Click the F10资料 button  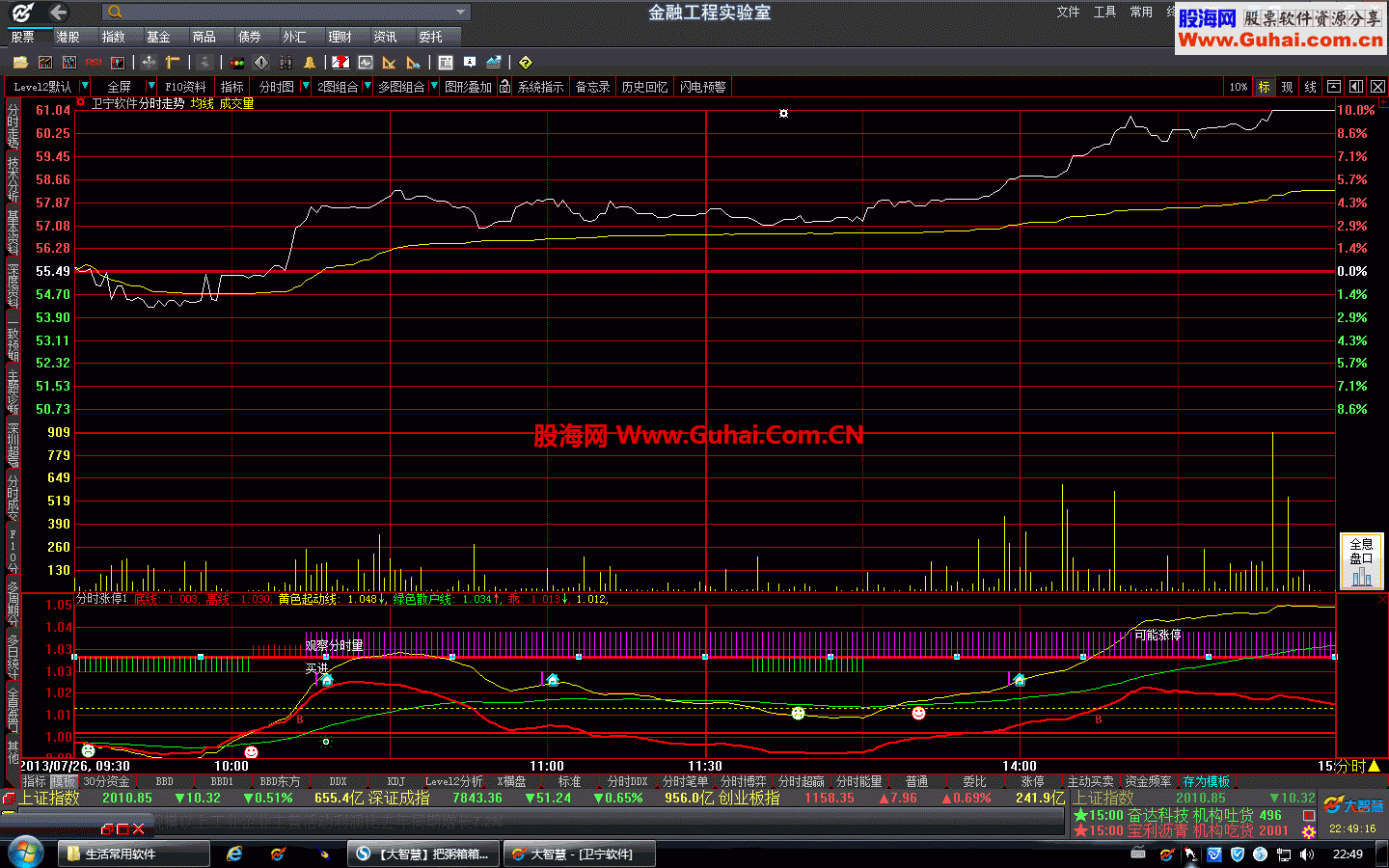click(186, 87)
